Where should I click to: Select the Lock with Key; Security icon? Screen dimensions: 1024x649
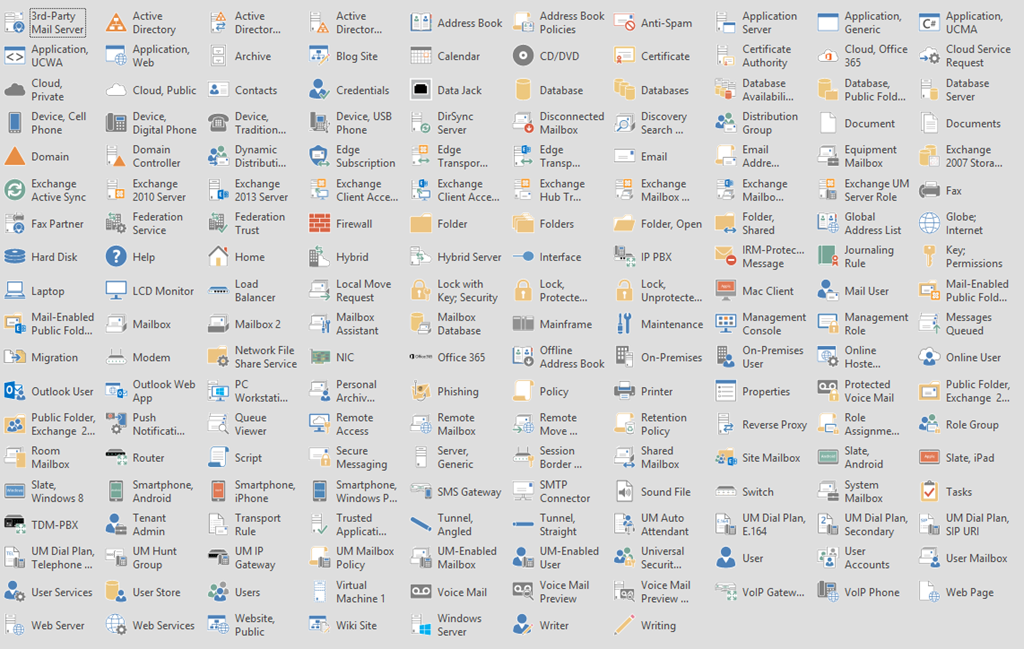[421, 291]
